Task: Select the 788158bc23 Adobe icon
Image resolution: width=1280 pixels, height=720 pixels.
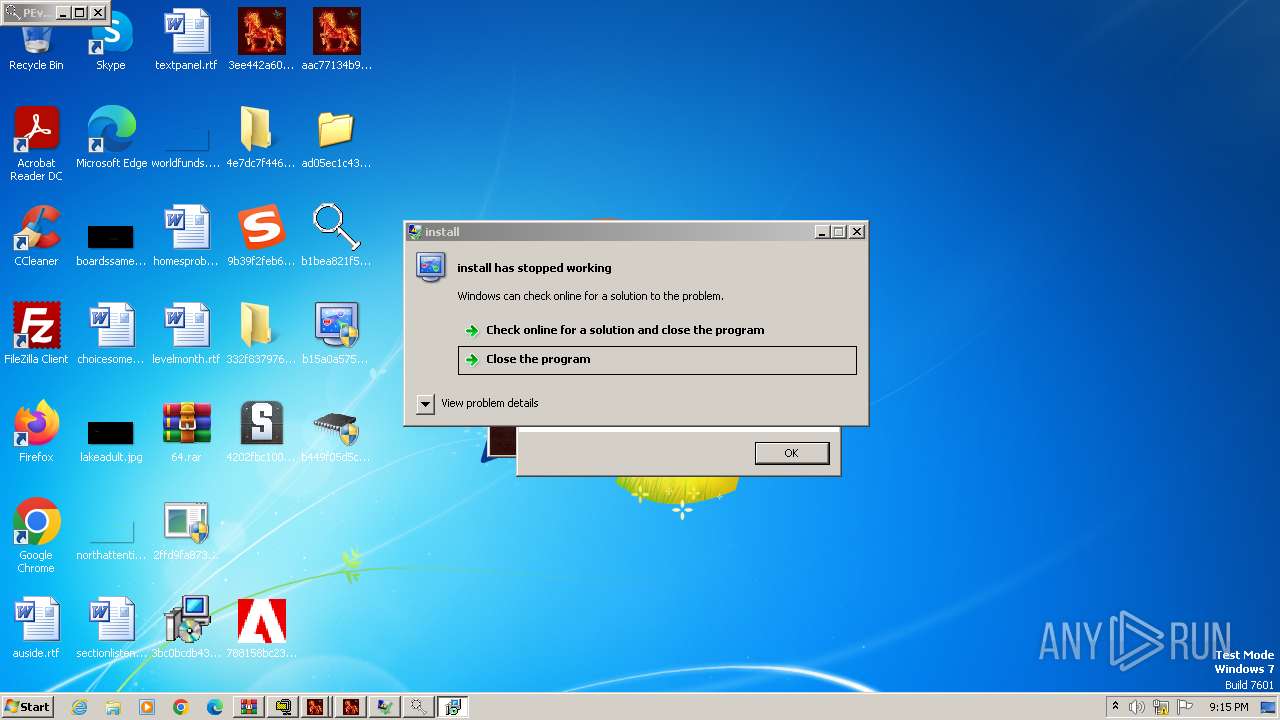Action: click(261, 628)
